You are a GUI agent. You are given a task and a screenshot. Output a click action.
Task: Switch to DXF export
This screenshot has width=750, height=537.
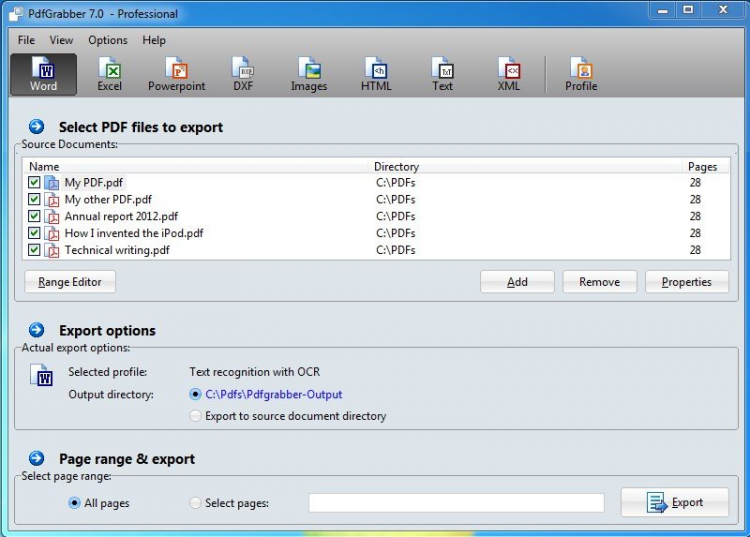pyautogui.click(x=243, y=75)
